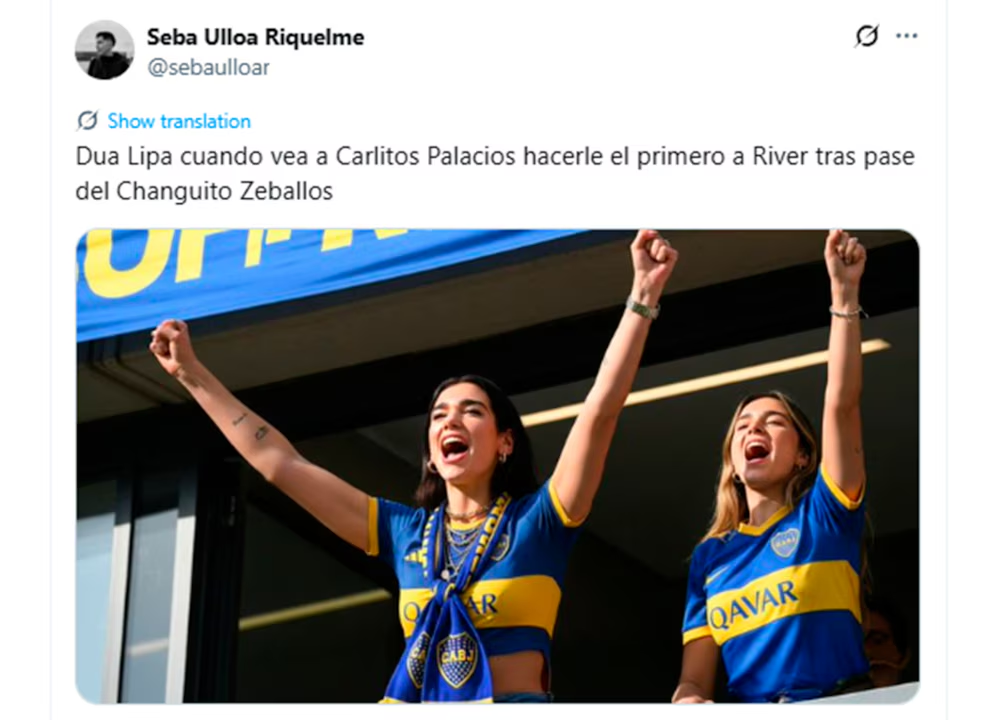Open the three-dot more options menu

point(907,36)
